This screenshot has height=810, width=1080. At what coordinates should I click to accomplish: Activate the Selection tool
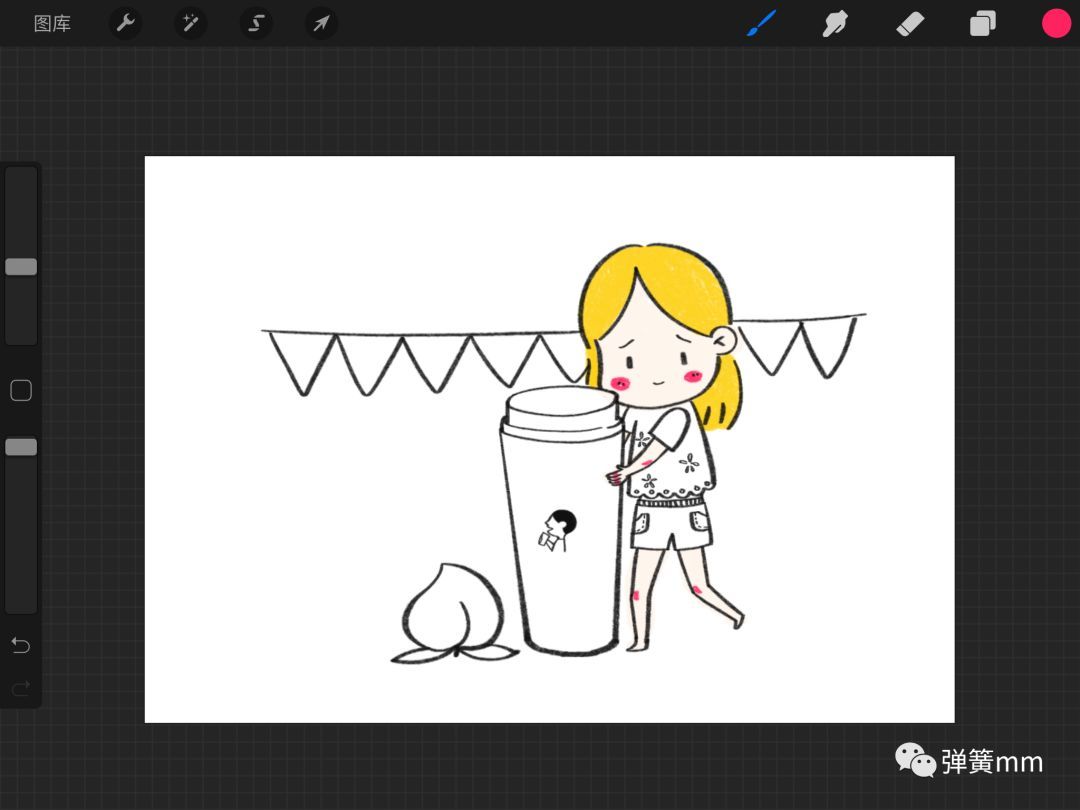(x=256, y=23)
